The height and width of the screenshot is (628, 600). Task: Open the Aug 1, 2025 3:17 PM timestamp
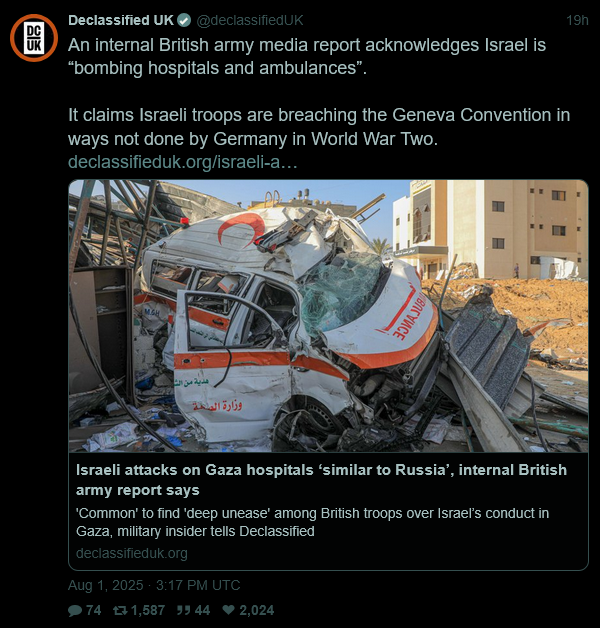154,585
